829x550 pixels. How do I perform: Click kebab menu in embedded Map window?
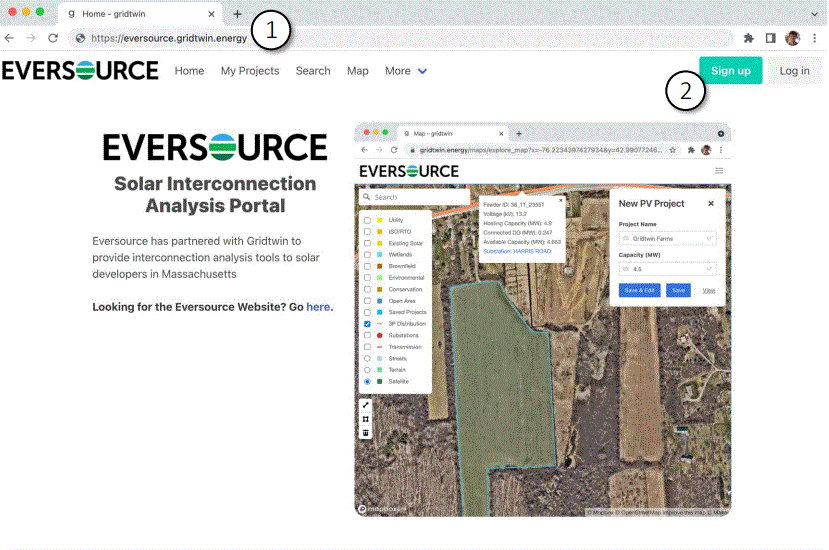[x=721, y=150]
